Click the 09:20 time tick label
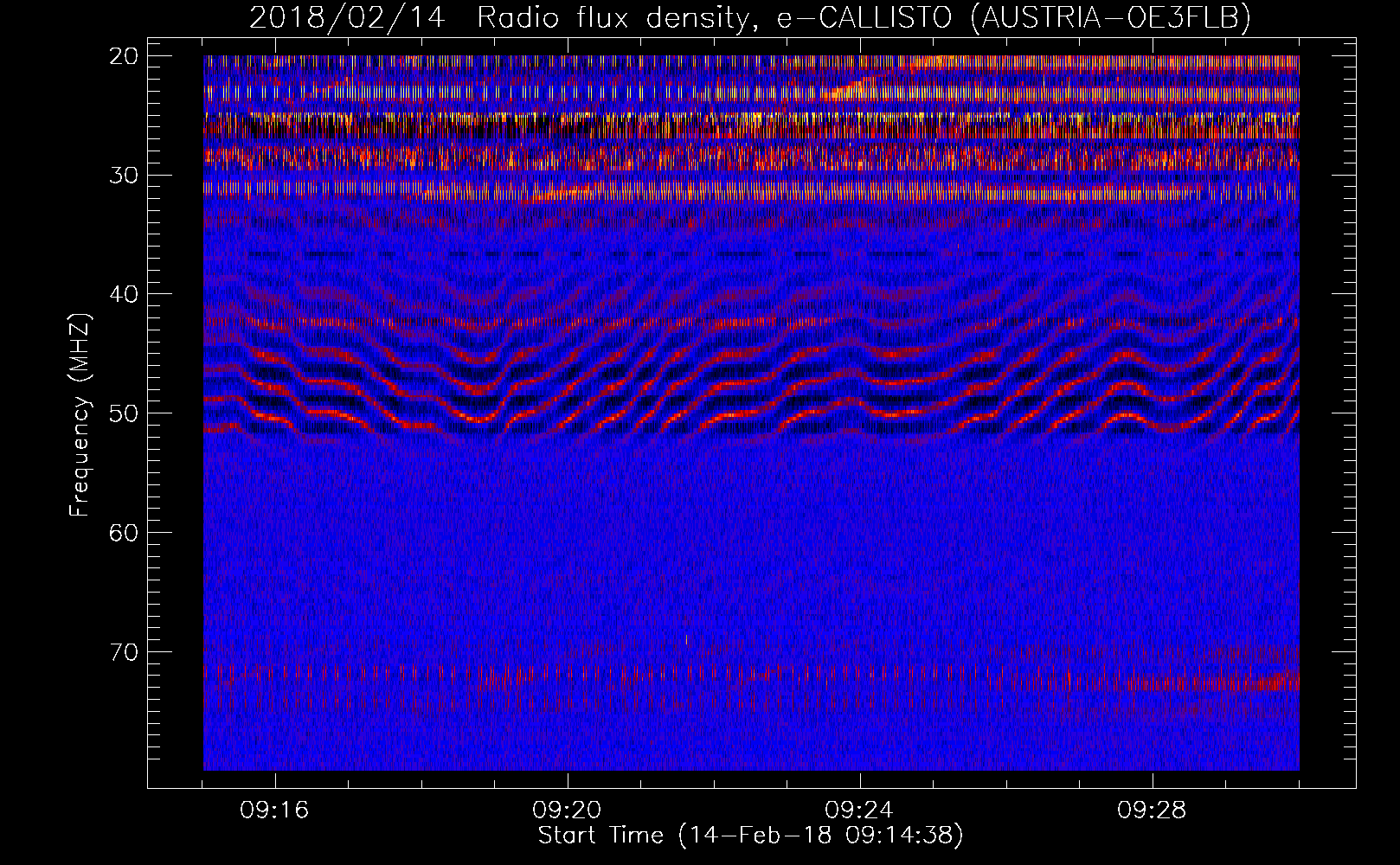 pos(567,811)
